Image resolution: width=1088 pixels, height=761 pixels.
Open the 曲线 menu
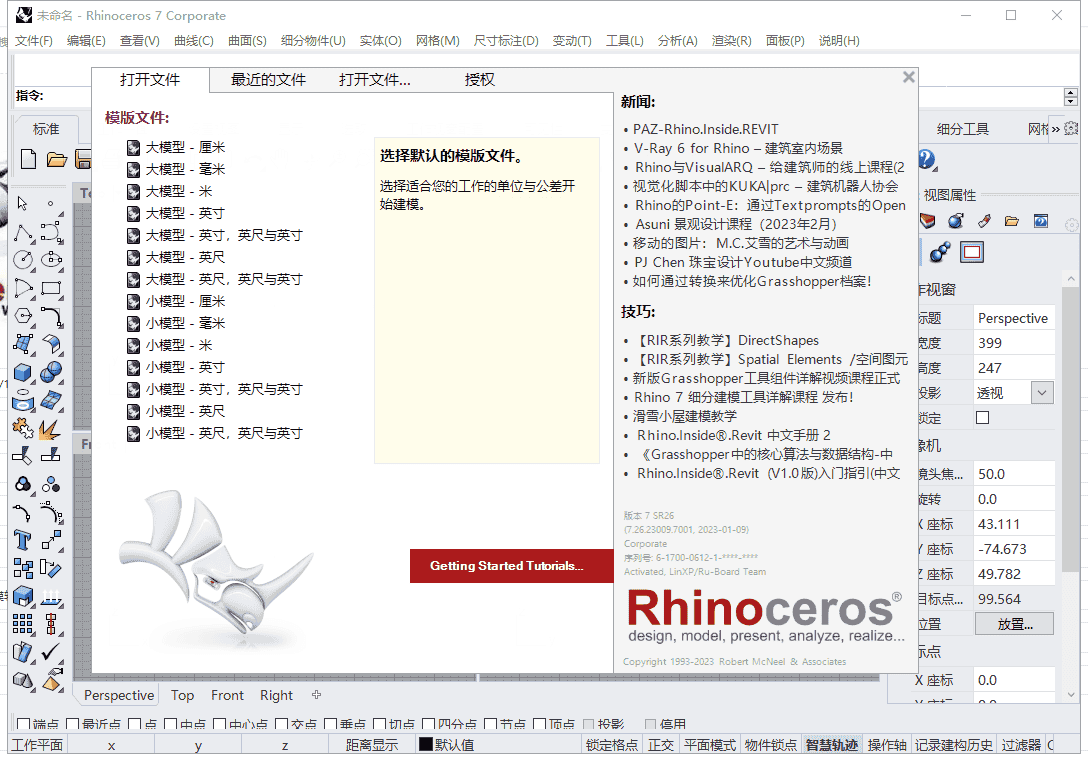pos(194,42)
